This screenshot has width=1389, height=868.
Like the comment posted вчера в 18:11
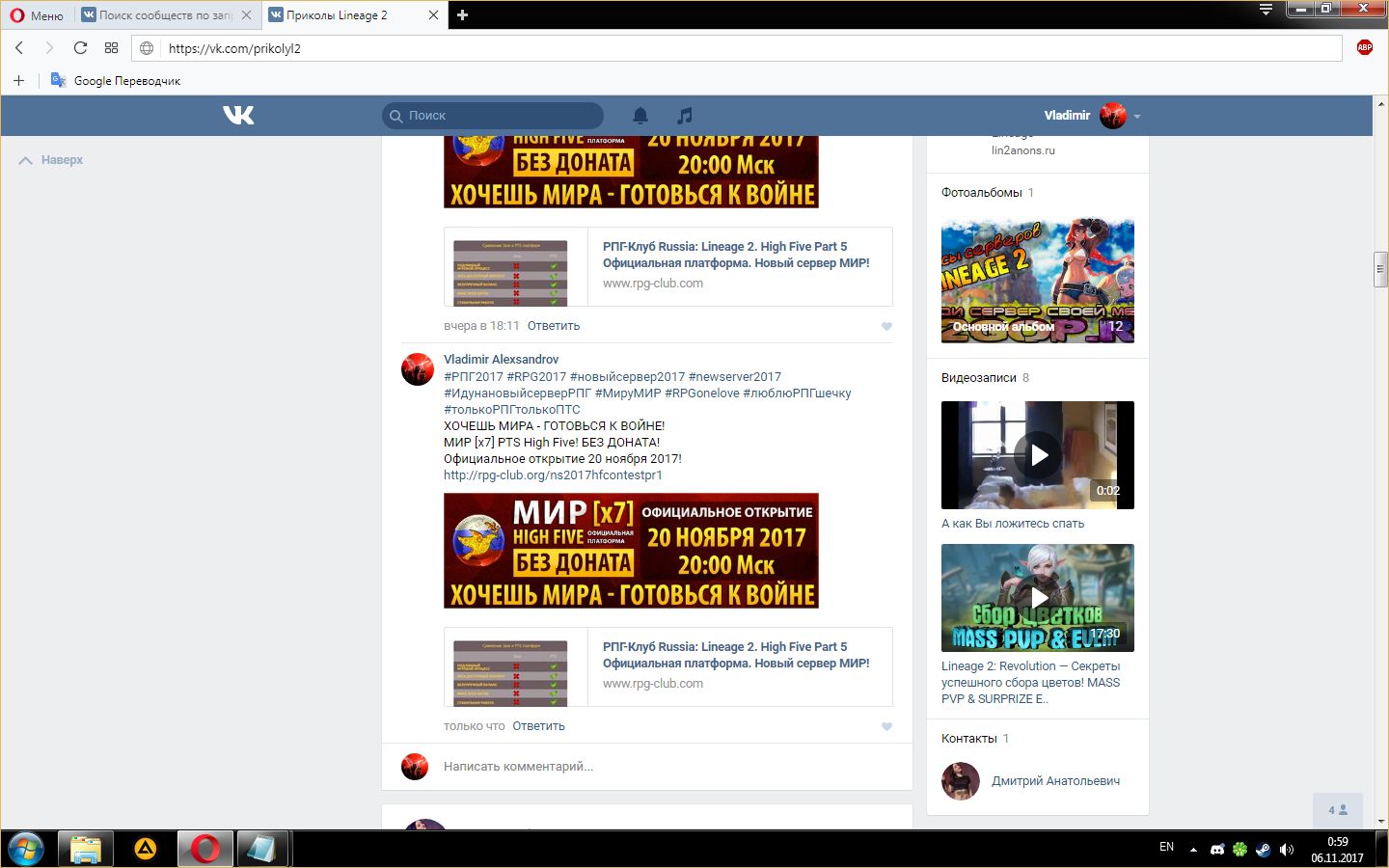[886, 326]
